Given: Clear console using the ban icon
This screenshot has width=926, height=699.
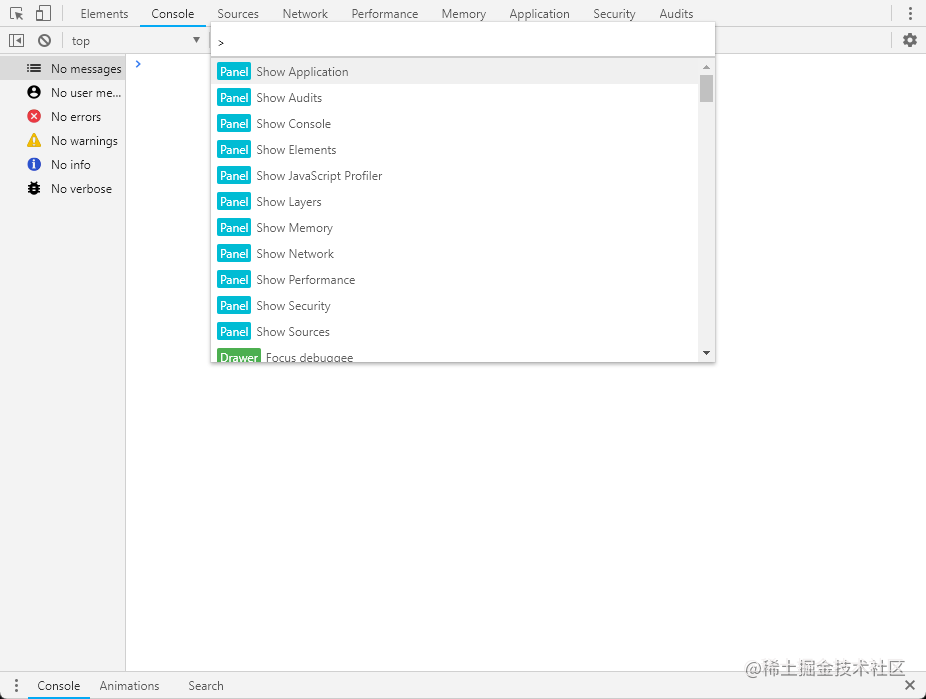Looking at the screenshot, I should coord(44,41).
